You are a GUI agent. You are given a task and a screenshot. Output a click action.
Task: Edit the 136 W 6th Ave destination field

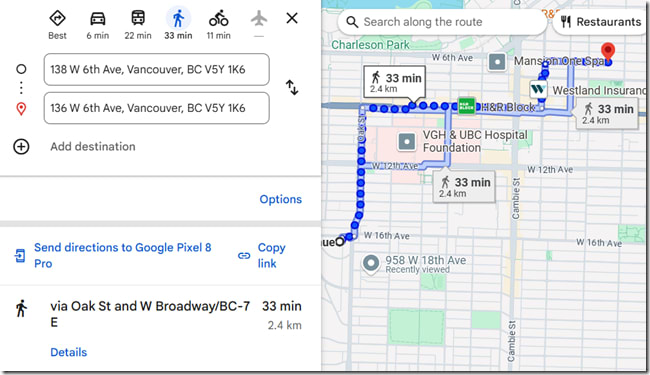click(x=157, y=108)
